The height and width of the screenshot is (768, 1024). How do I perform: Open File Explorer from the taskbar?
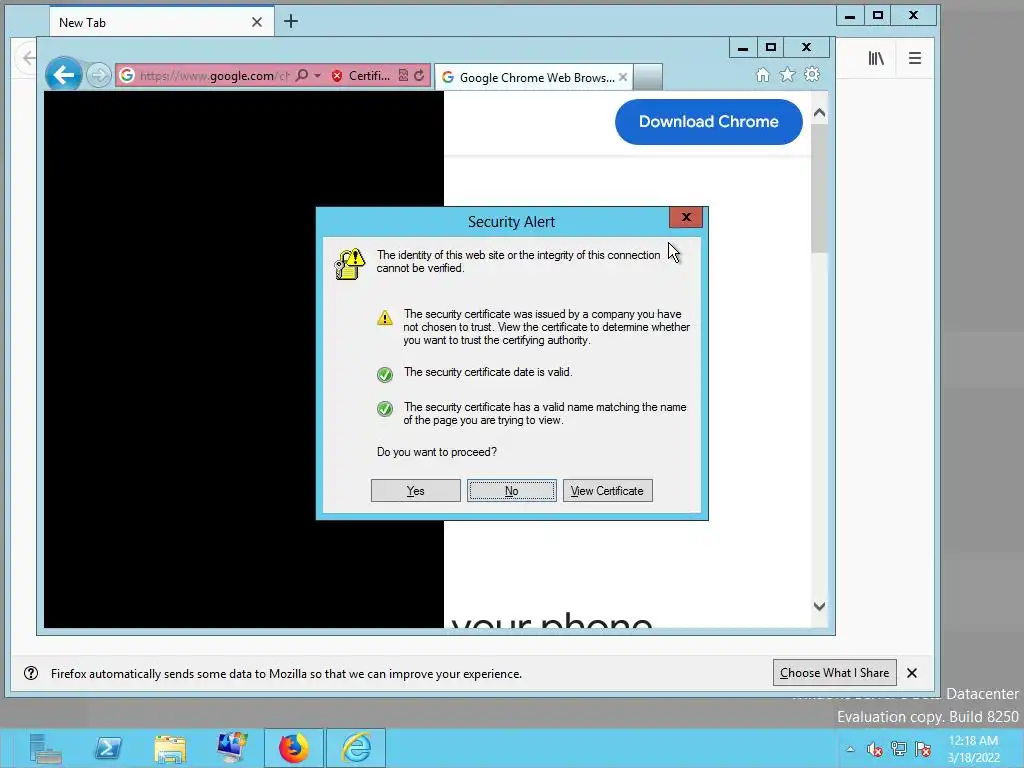pyautogui.click(x=170, y=748)
